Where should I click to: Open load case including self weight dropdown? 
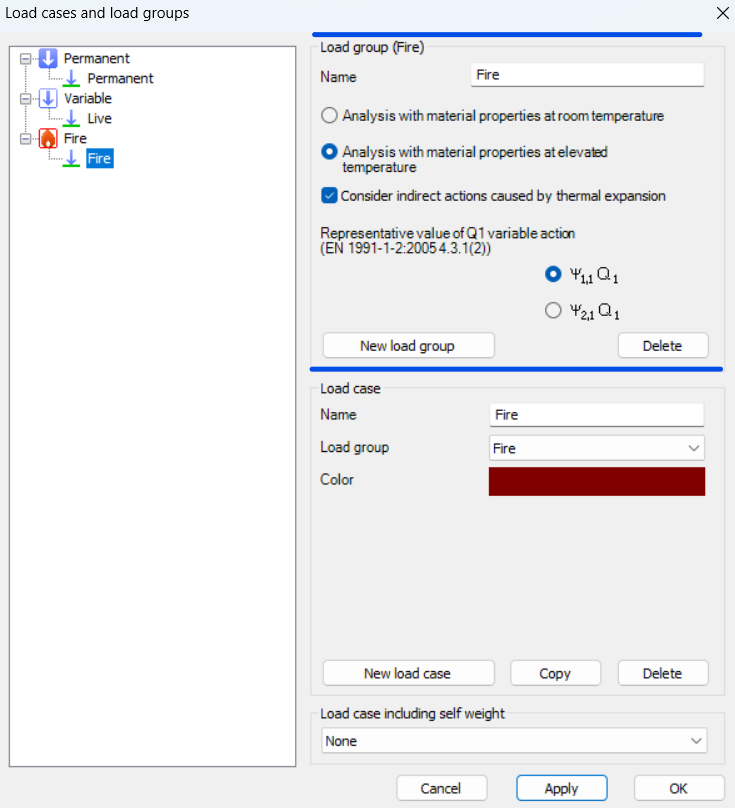click(515, 741)
